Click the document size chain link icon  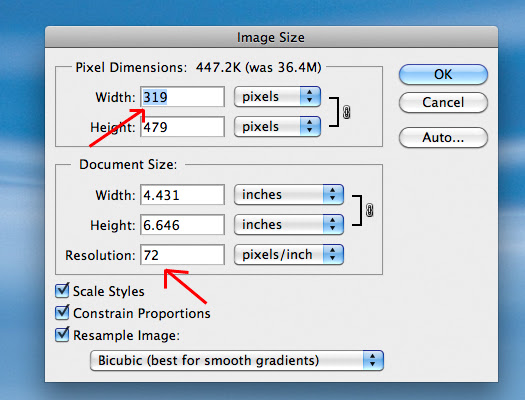[x=369, y=210]
